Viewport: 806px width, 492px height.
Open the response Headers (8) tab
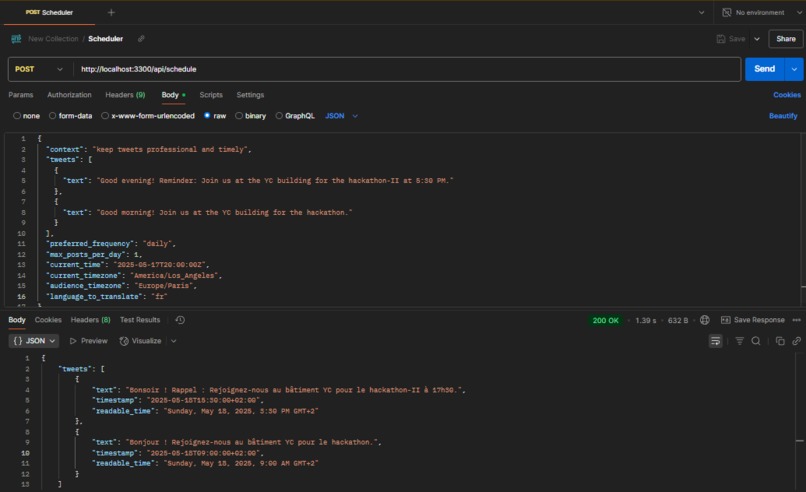[90, 320]
